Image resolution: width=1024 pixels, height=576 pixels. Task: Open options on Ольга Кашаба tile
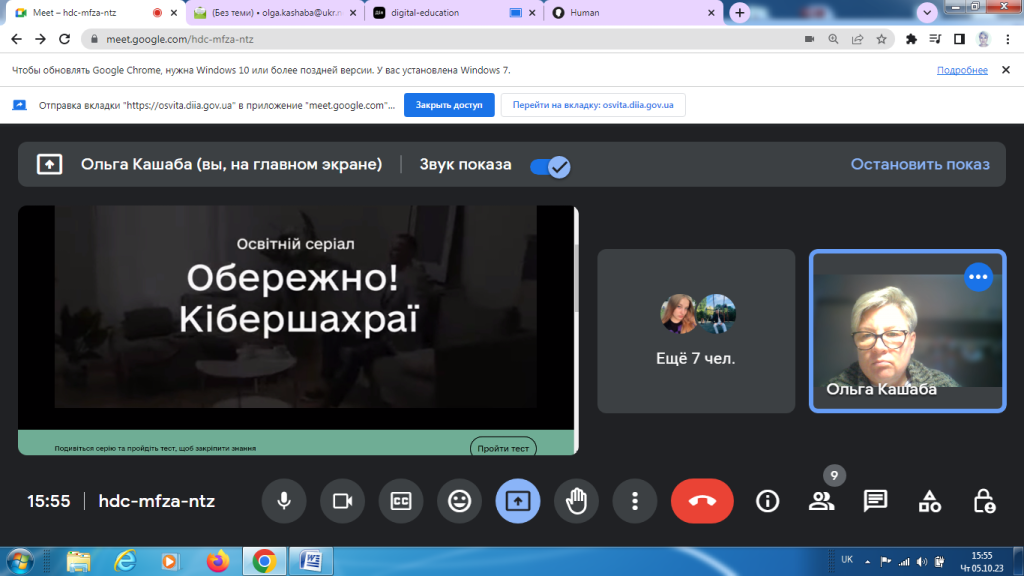tap(978, 277)
